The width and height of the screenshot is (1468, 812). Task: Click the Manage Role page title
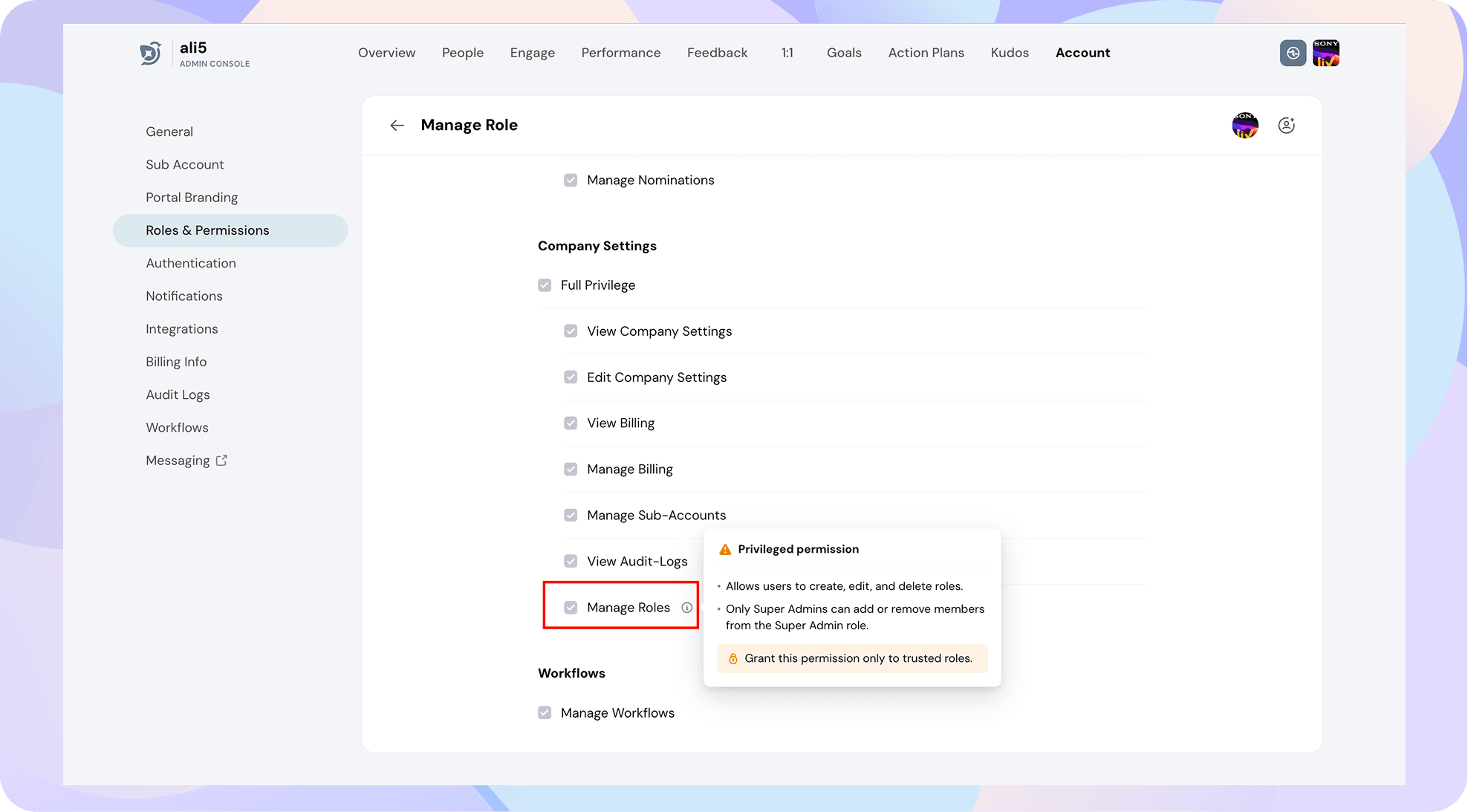click(x=470, y=125)
